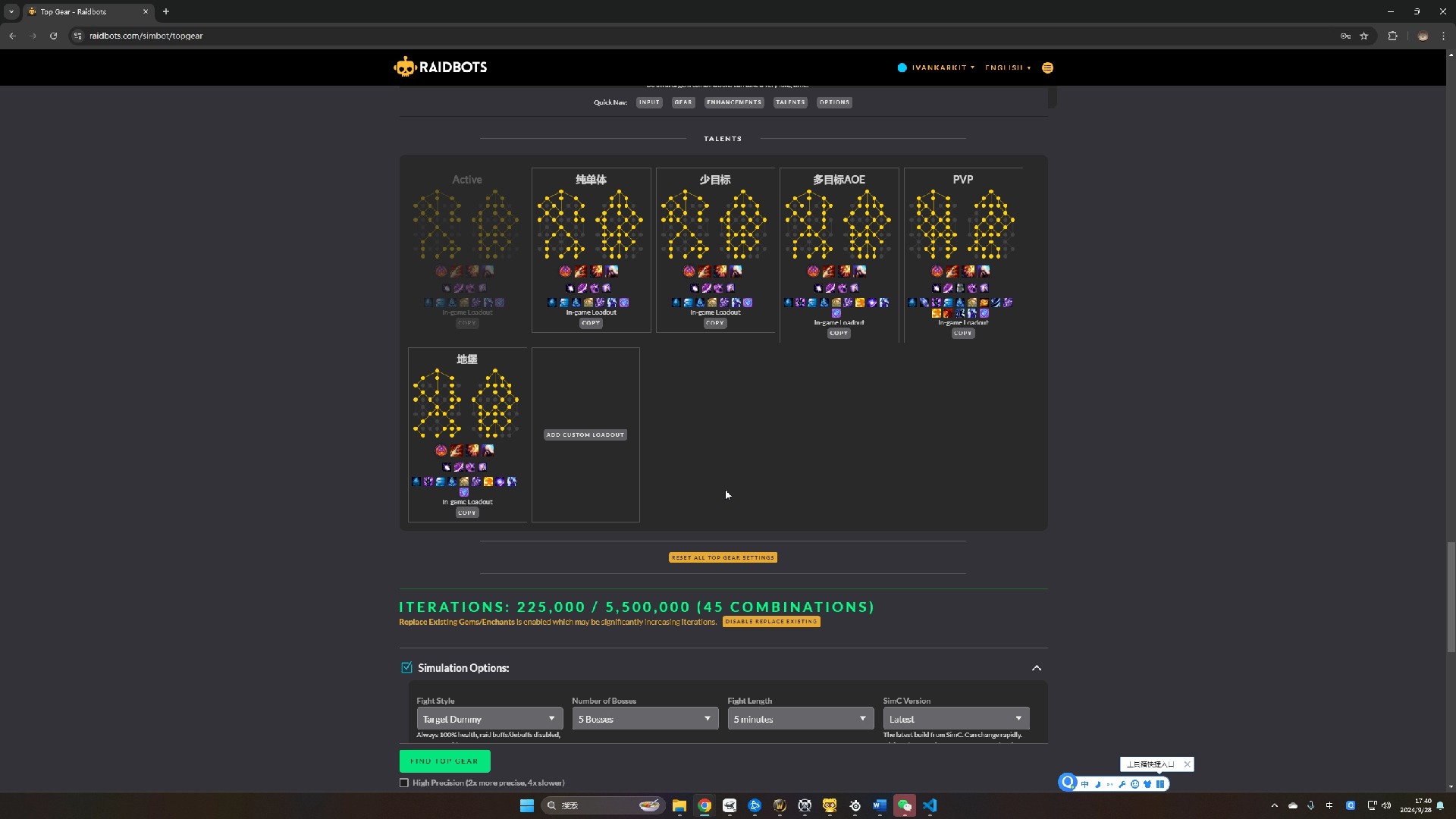This screenshot has height=819, width=1456.
Task: Click the shirt skin icon in IME toolbar
Action: [x=1147, y=784]
